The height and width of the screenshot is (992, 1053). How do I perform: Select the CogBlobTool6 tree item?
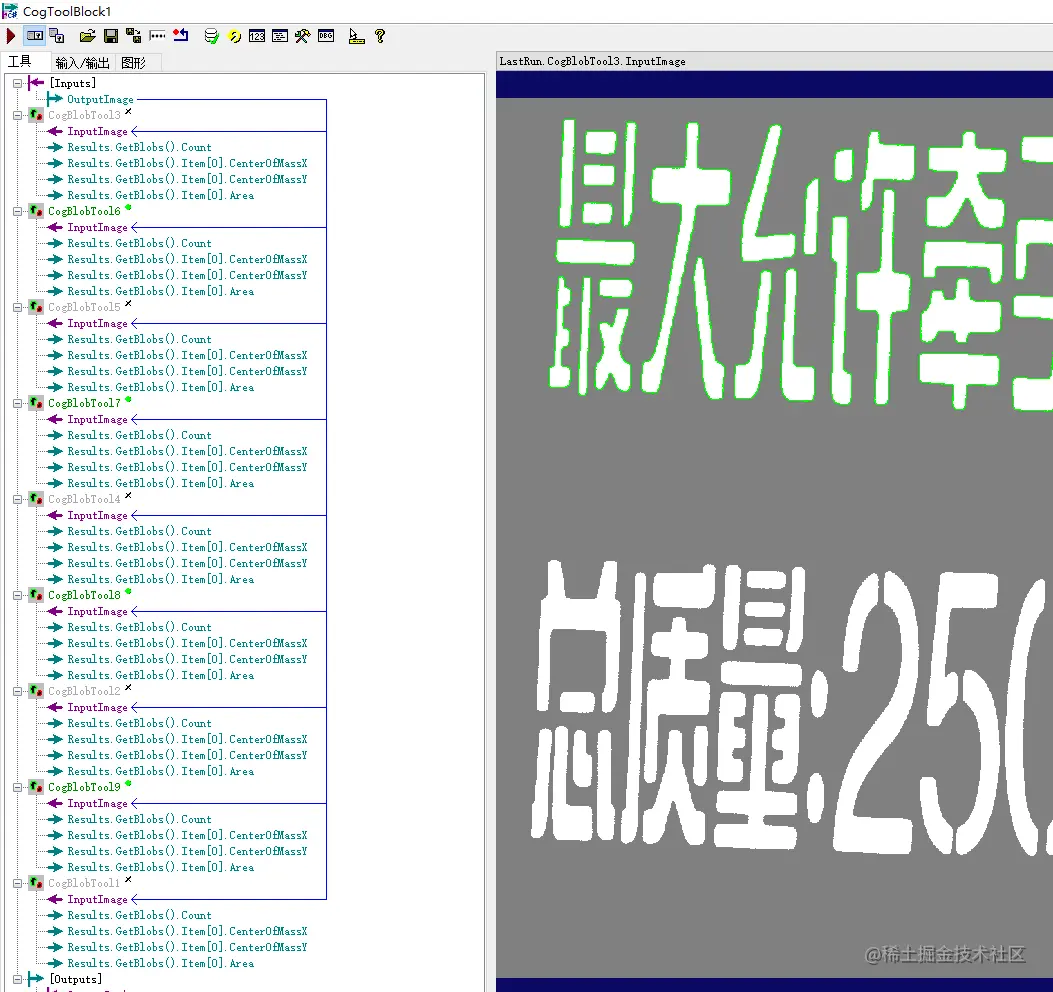[84, 212]
